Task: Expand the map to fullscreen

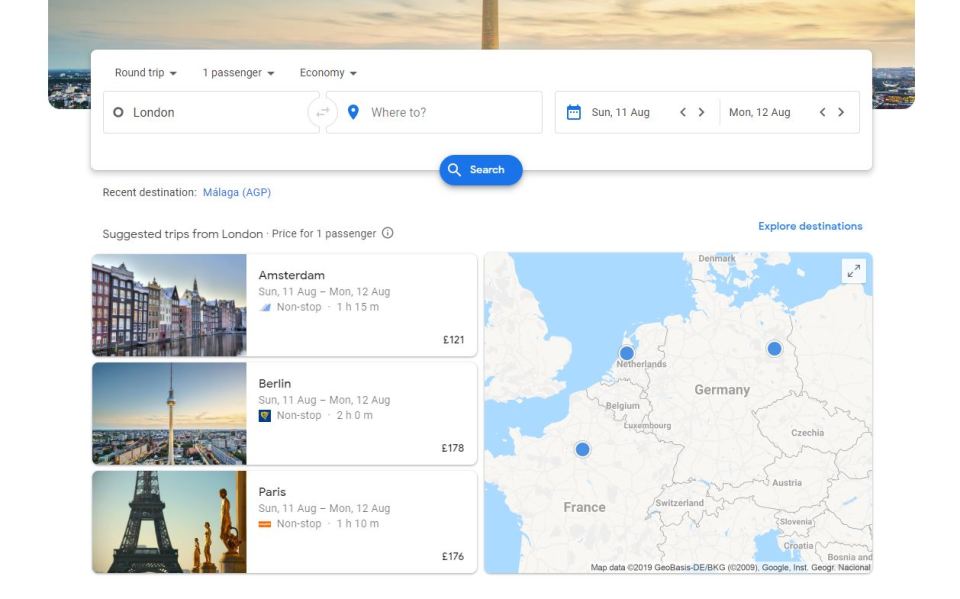Action: (853, 271)
